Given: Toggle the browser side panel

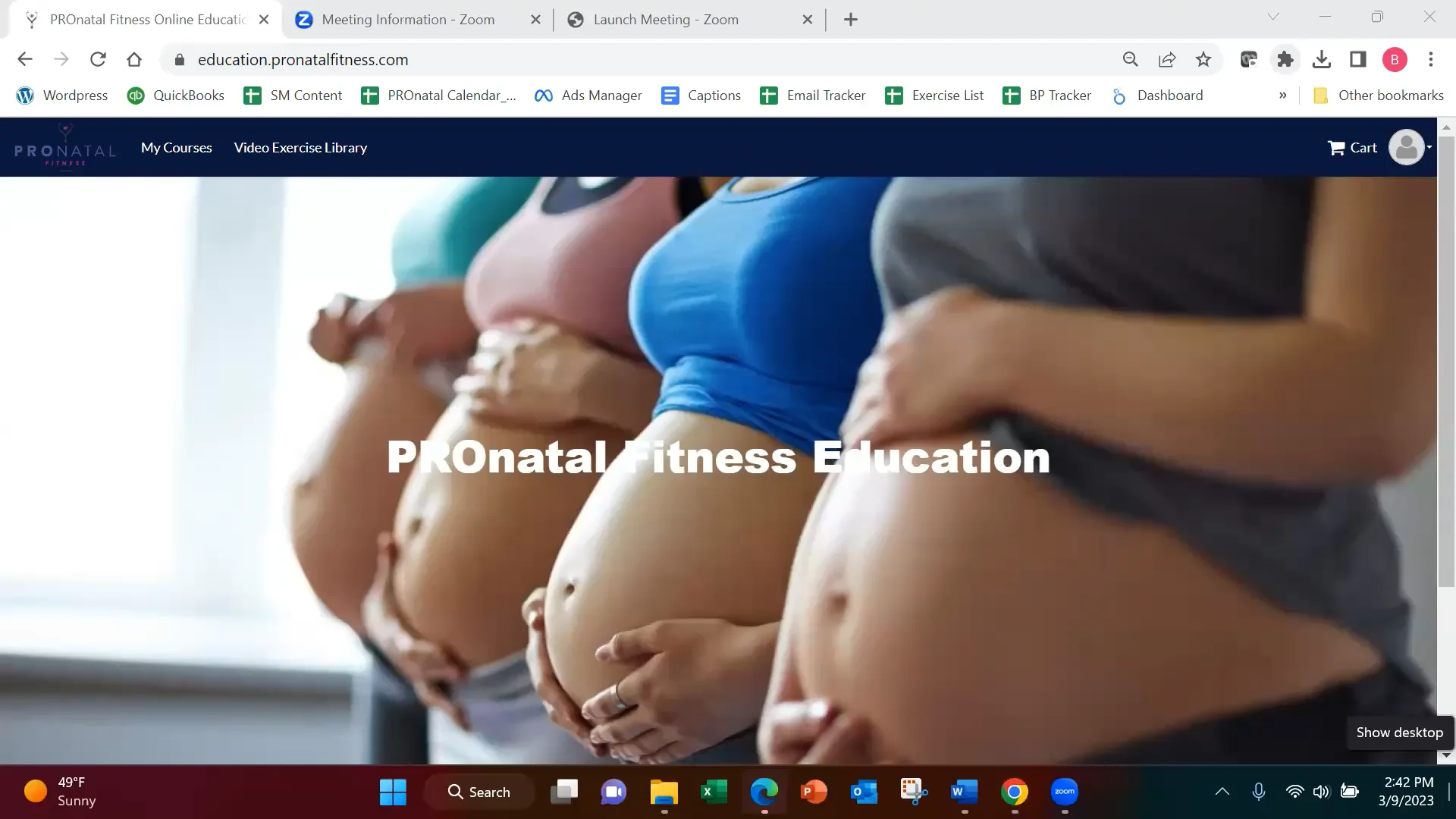Looking at the screenshot, I should [1357, 59].
